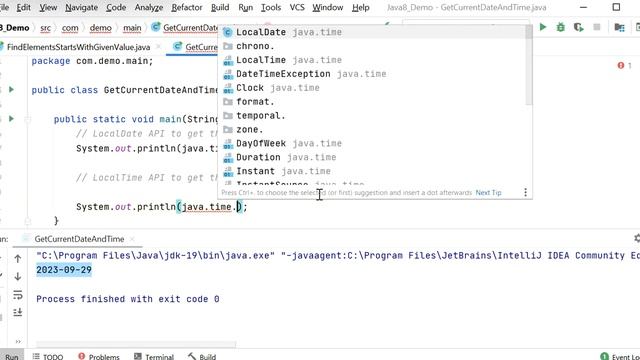
Task: Open the Refactor menu
Action: point(187,7)
